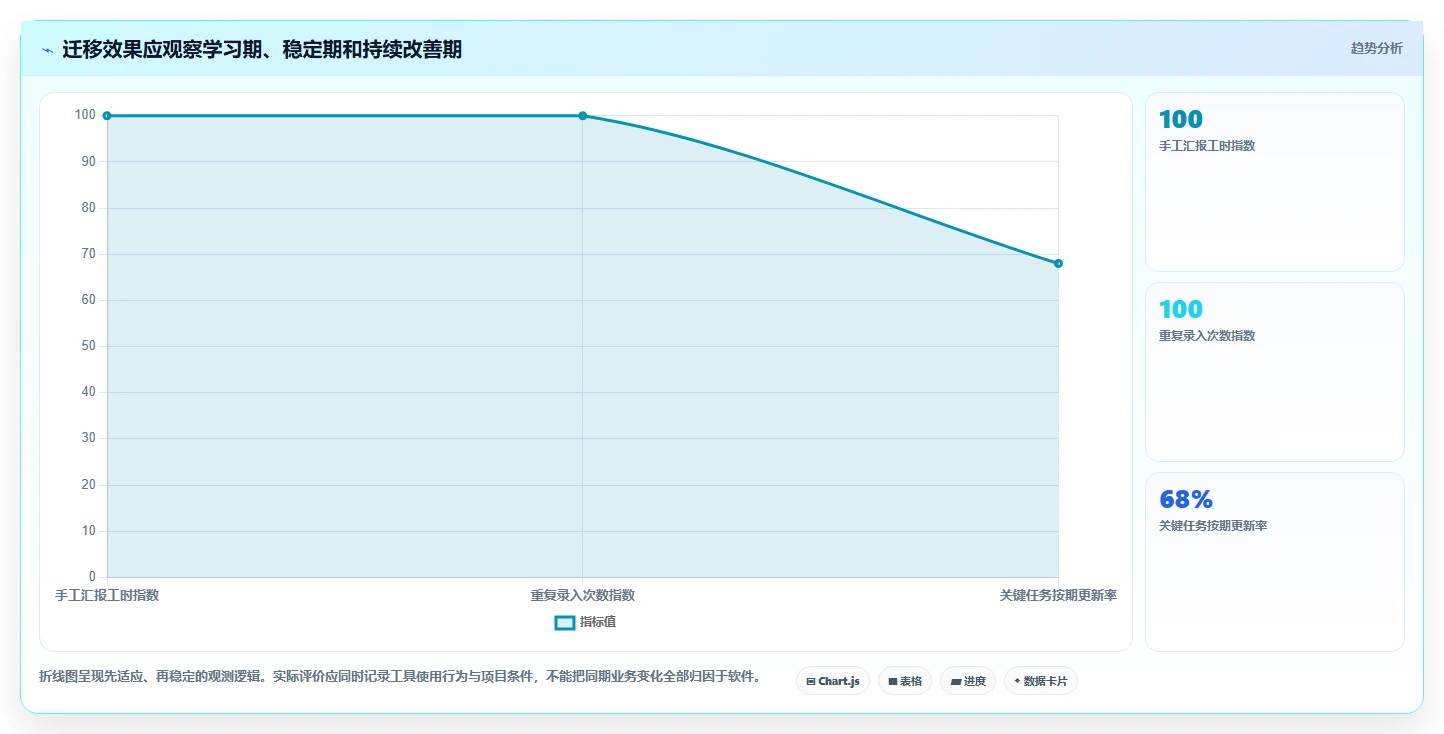The height and width of the screenshot is (734, 1444).
Task: Click the 表格 tag chip
Action: 905,681
